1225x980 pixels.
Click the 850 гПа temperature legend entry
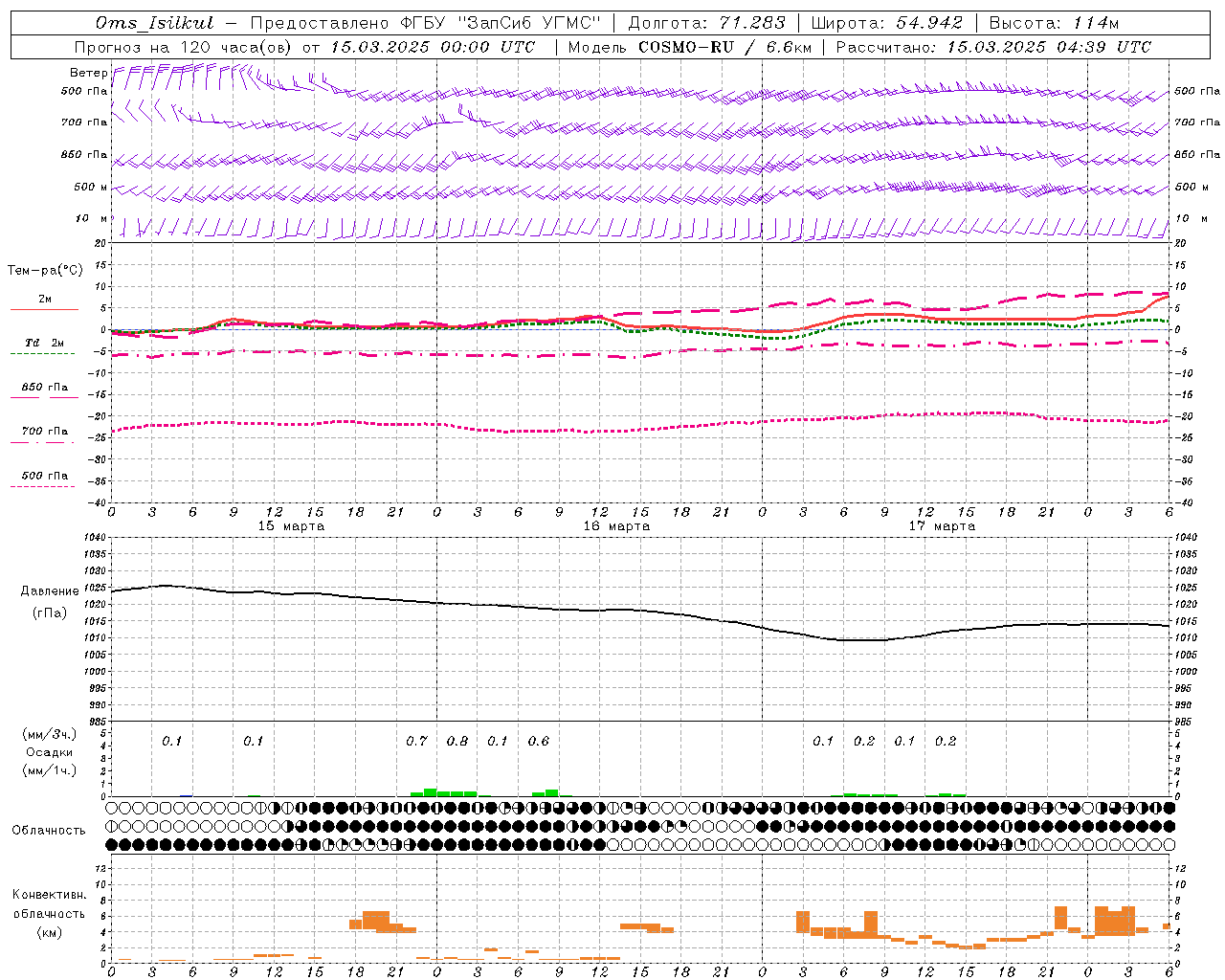tap(45, 388)
